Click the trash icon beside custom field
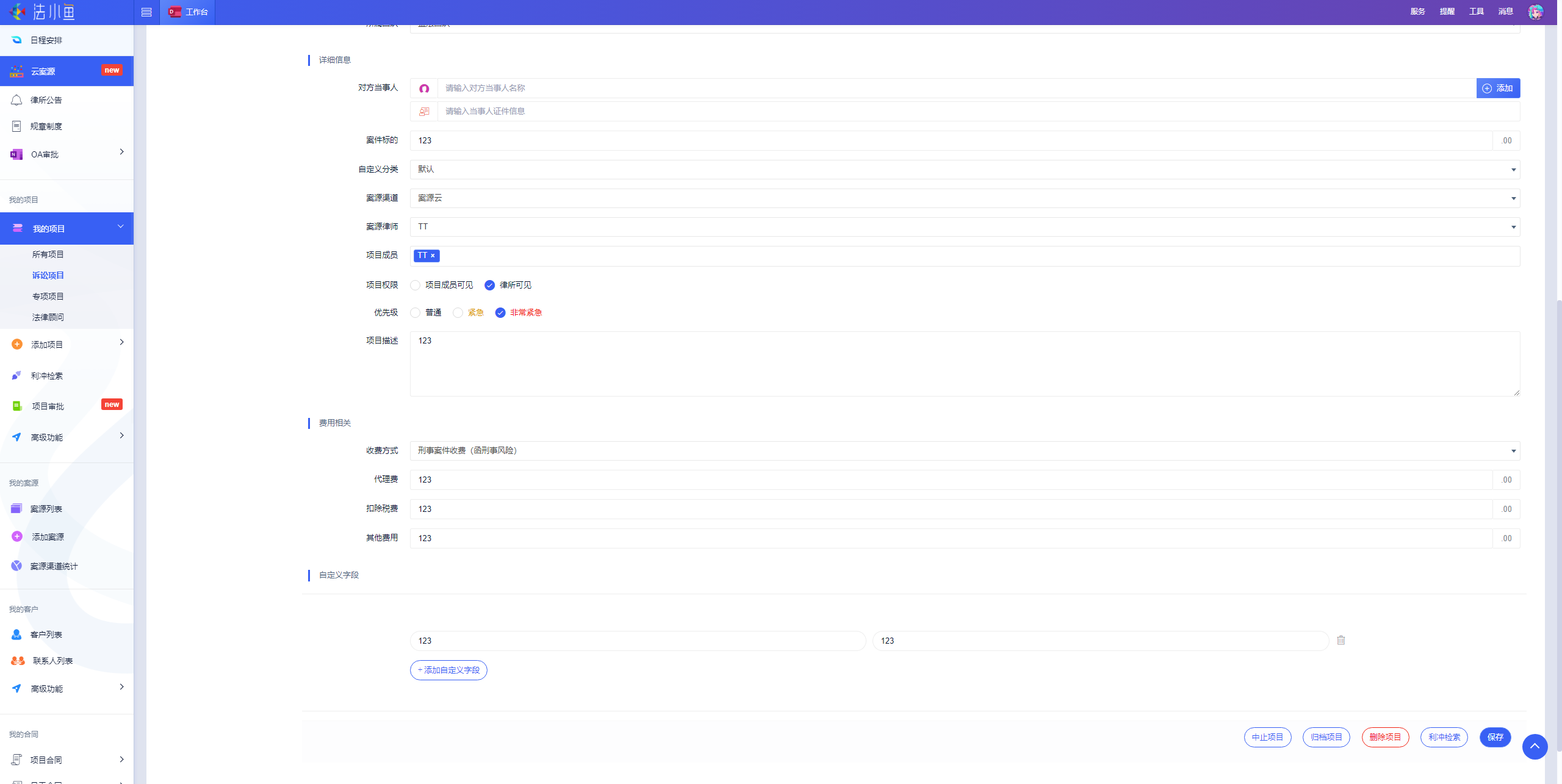The image size is (1562, 784). point(1341,640)
